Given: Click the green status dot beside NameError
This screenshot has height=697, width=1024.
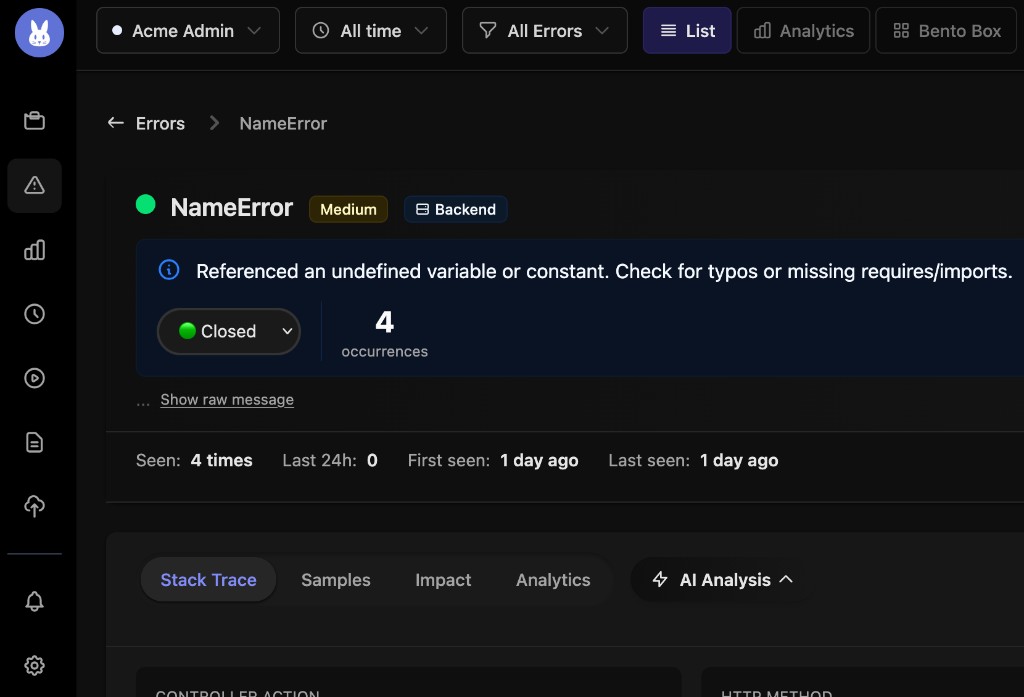Looking at the screenshot, I should (146, 204).
